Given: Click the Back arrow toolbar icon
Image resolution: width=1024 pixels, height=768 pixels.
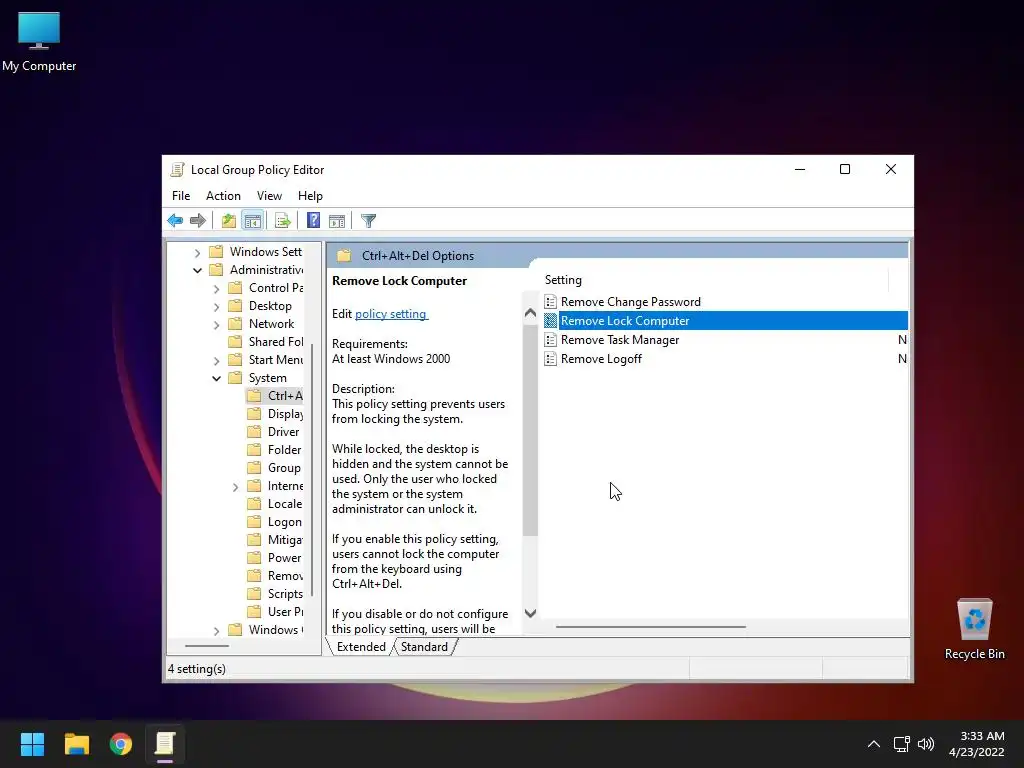Looking at the screenshot, I should pos(175,221).
